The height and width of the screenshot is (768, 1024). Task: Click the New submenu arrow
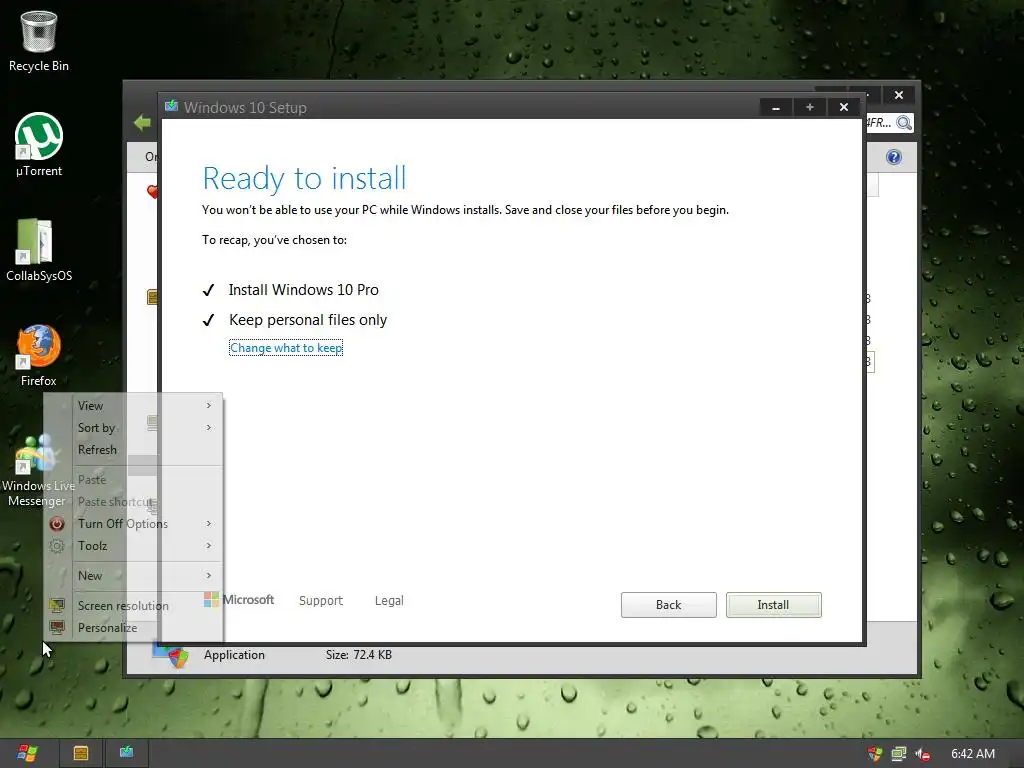pyautogui.click(x=209, y=576)
